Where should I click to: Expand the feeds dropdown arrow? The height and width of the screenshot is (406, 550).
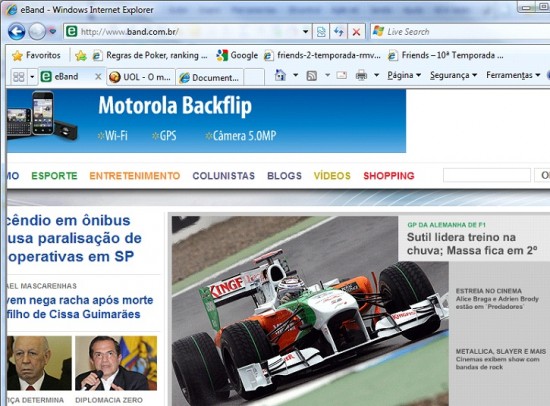(327, 75)
